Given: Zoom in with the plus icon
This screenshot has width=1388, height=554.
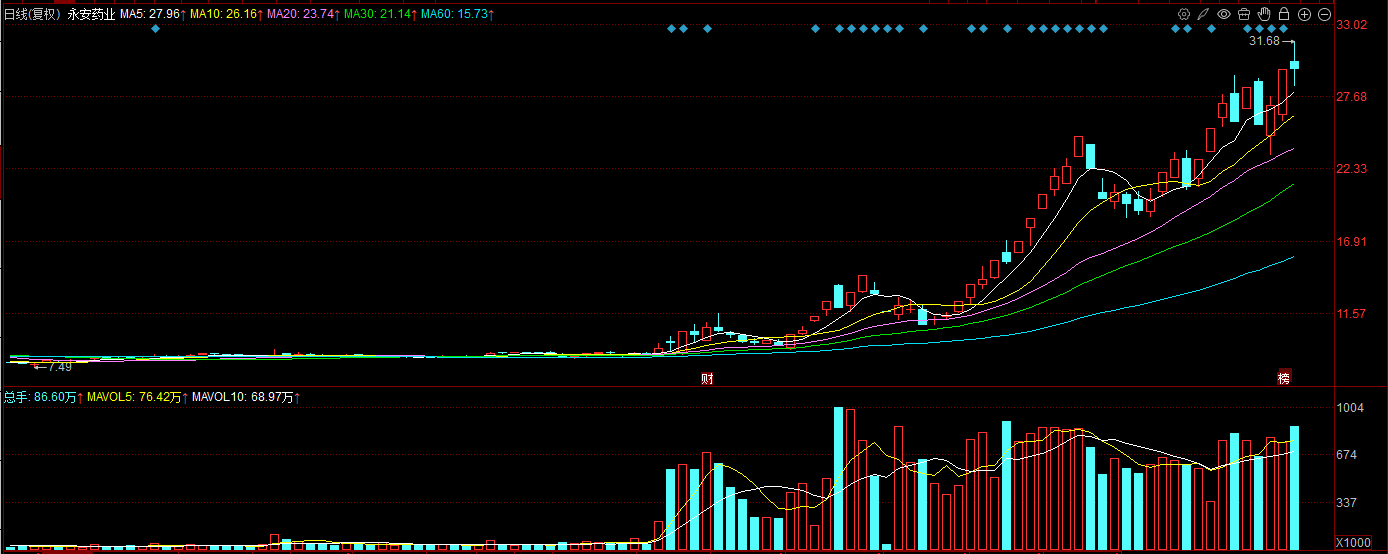Looking at the screenshot, I should (1304, 14).
